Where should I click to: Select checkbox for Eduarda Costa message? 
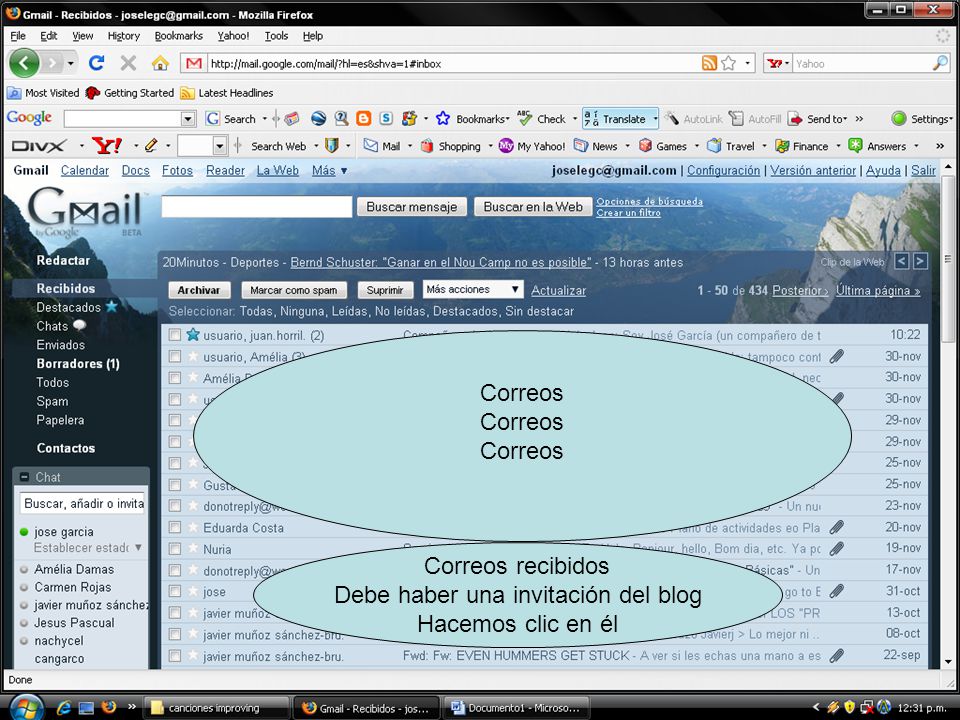coord(174,527)
